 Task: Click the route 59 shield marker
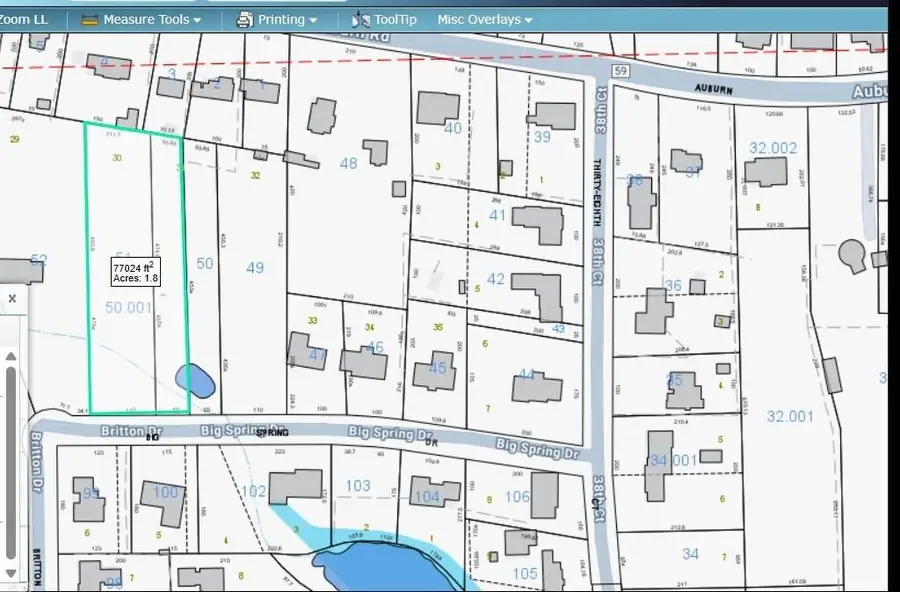(619, 71)
